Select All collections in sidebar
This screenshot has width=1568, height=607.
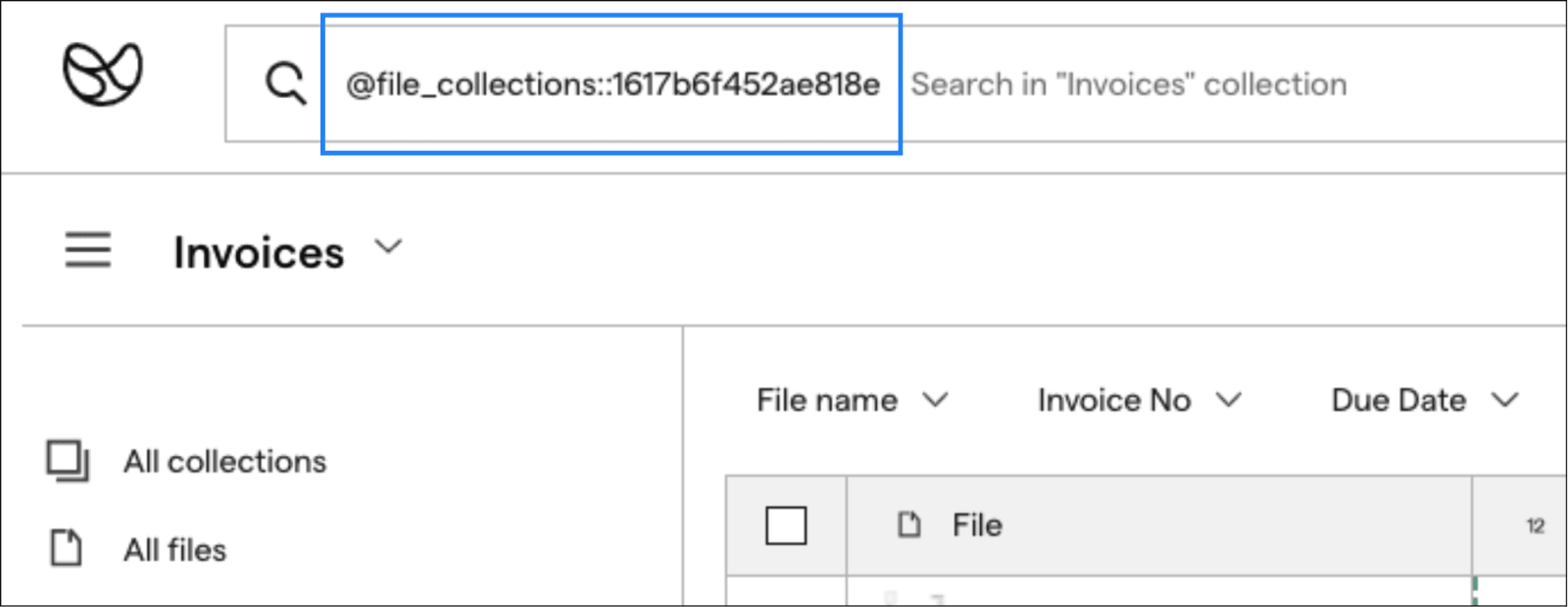225,461
